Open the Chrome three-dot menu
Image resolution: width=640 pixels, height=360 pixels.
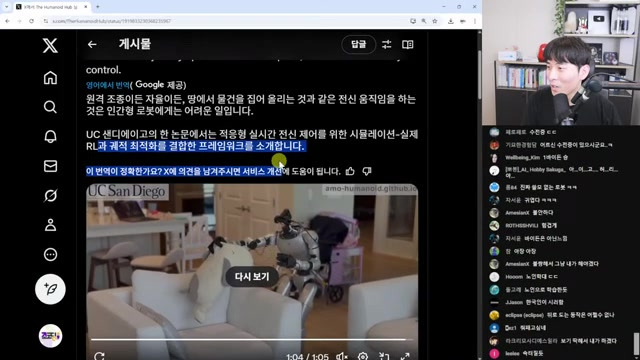pyautogui.click(x=475, y=21)
